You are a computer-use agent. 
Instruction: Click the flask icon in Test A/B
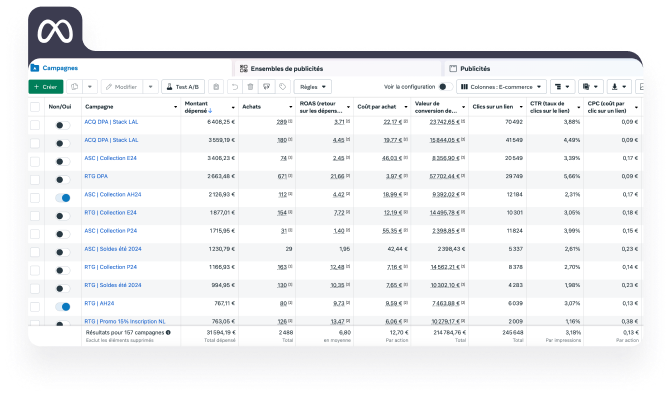pos(170,87)
